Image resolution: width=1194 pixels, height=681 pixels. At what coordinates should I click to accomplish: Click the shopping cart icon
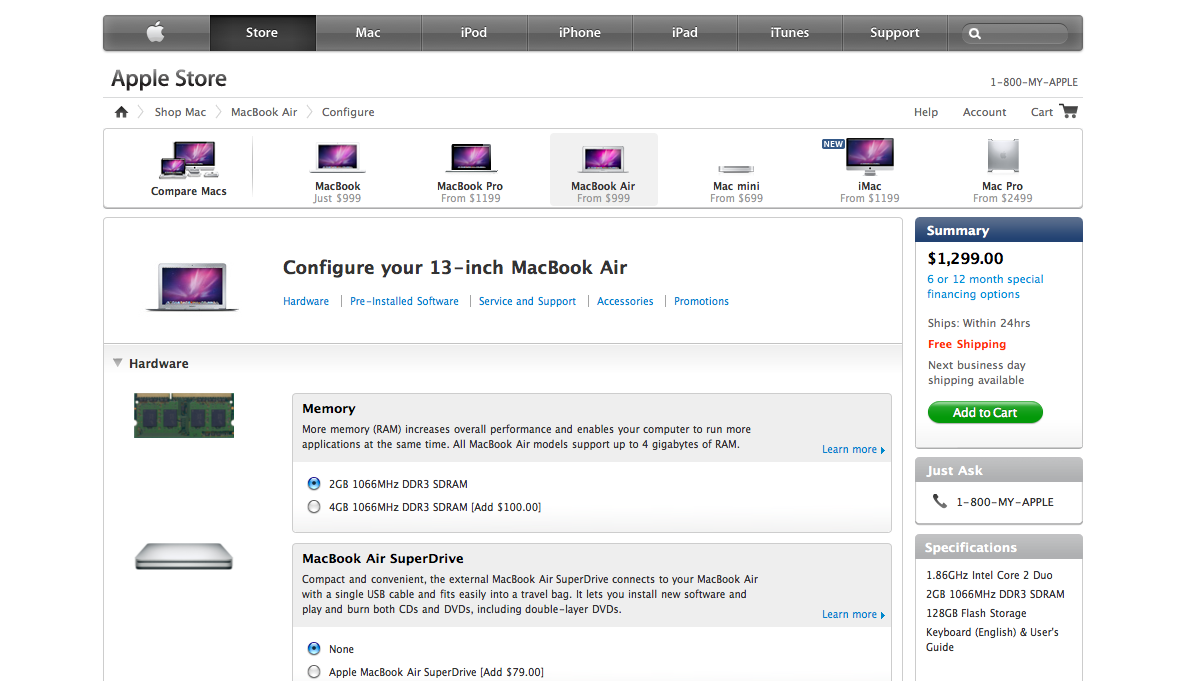(1069, 111)
